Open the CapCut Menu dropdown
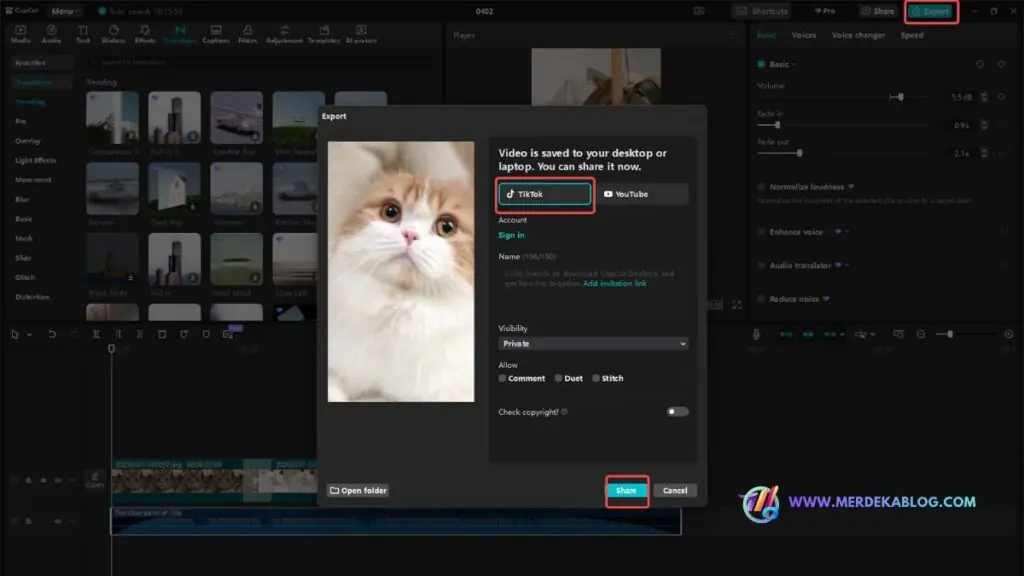This screenshot has width=1024, height=576. (x=65, y=11)
